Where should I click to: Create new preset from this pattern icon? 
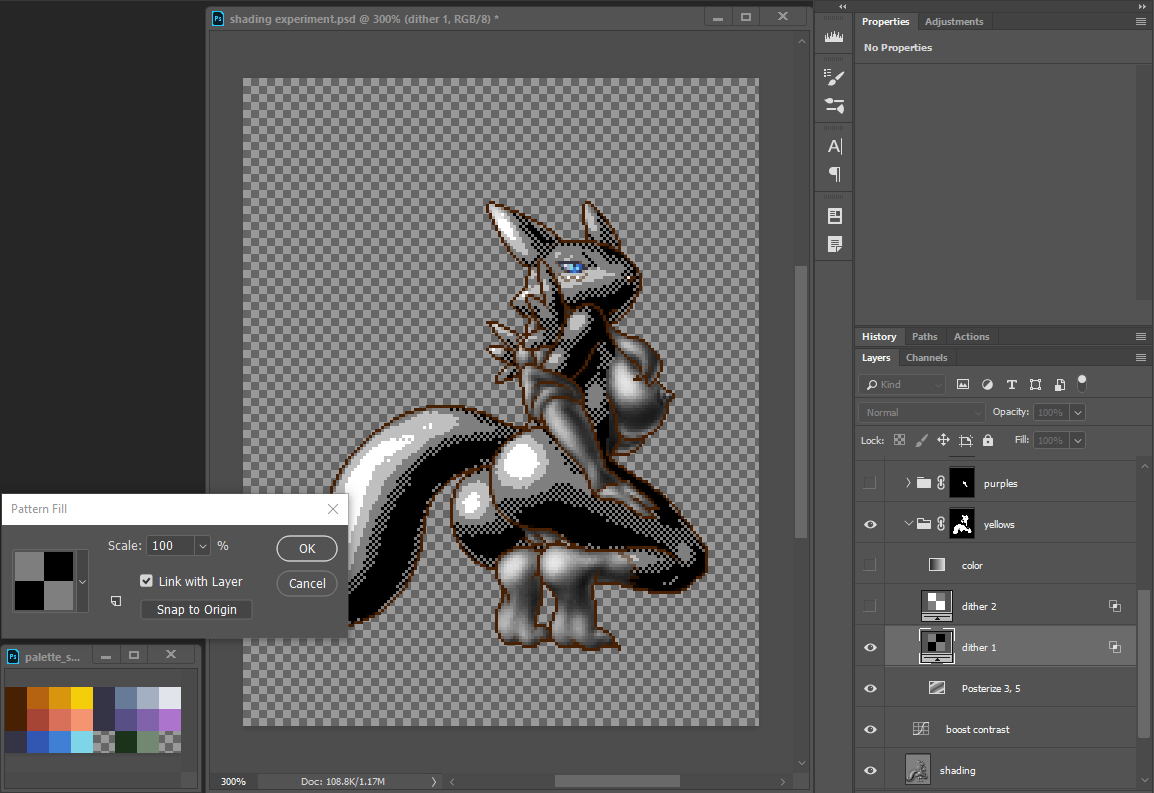pos(116,601)
